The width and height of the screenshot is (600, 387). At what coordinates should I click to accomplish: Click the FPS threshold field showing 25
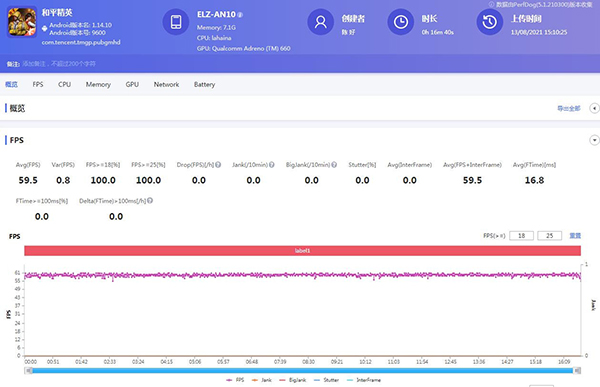click(549, 236)
